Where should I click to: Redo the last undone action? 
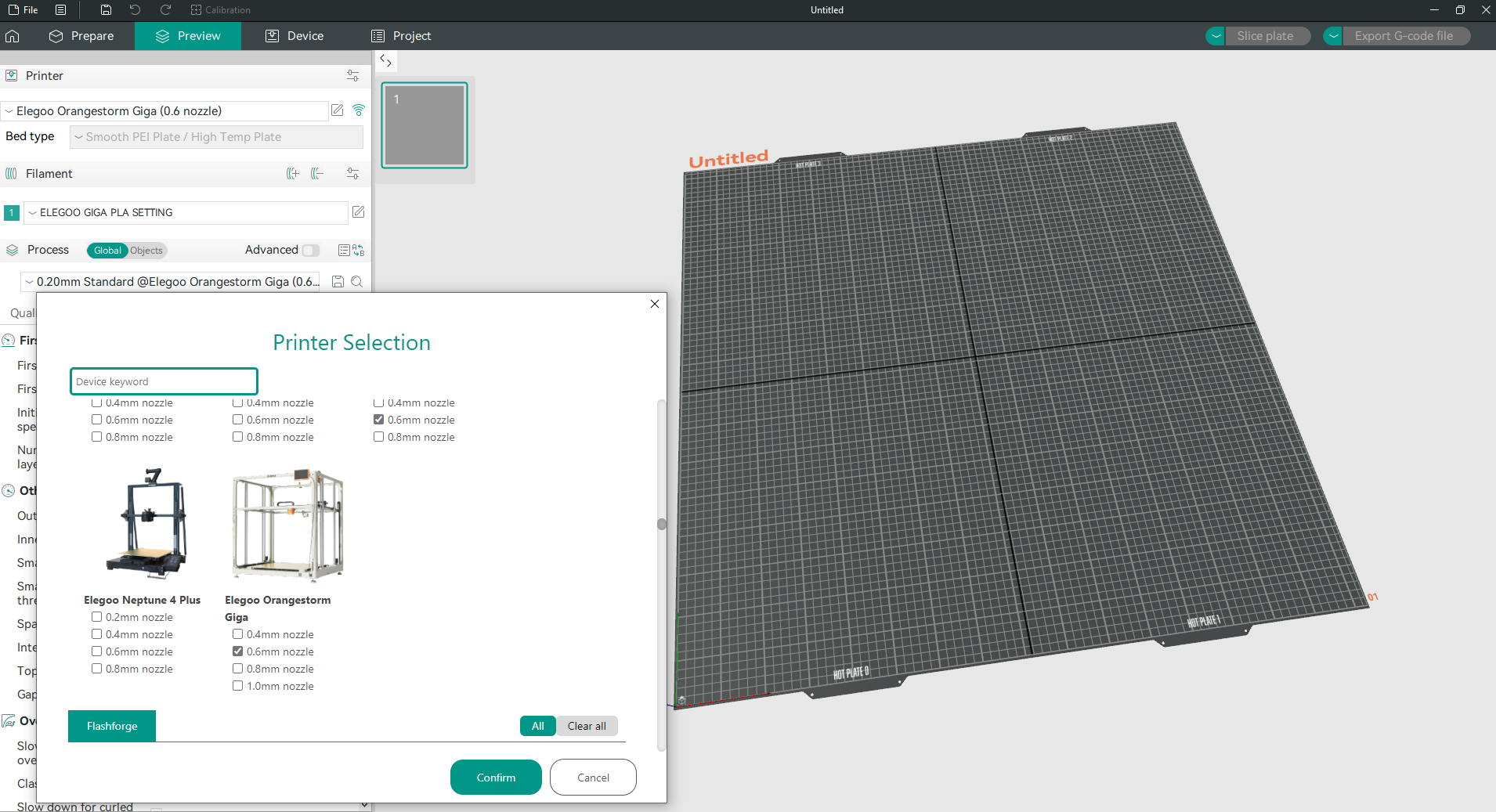point(165,9)
